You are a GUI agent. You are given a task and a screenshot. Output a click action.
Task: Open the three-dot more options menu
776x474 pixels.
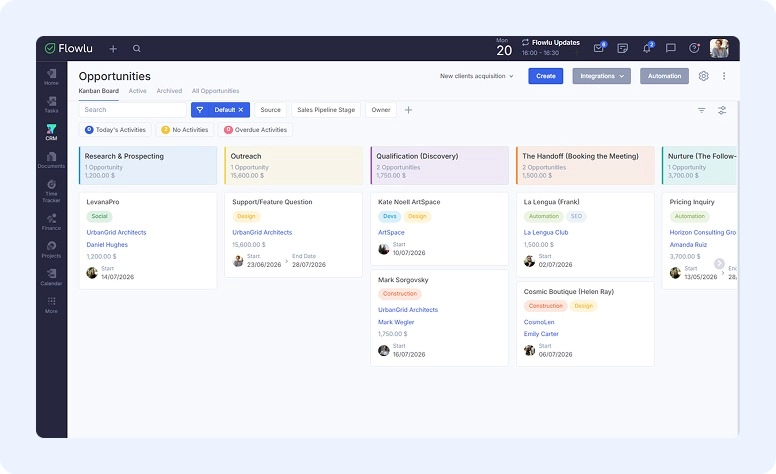pyautogui.click(x=724, y=76)
